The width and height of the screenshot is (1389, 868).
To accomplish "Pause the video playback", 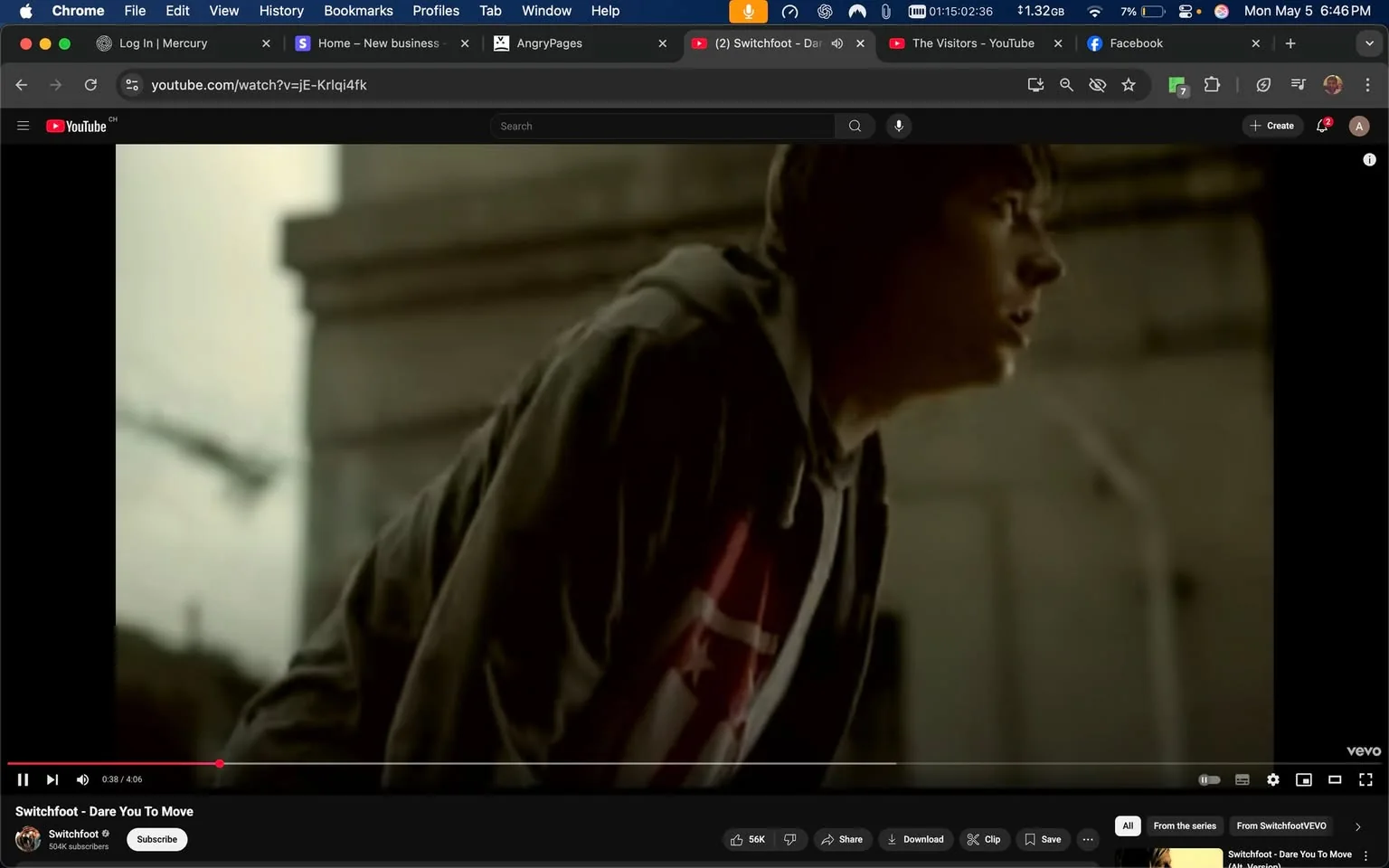I will (23, 779).
